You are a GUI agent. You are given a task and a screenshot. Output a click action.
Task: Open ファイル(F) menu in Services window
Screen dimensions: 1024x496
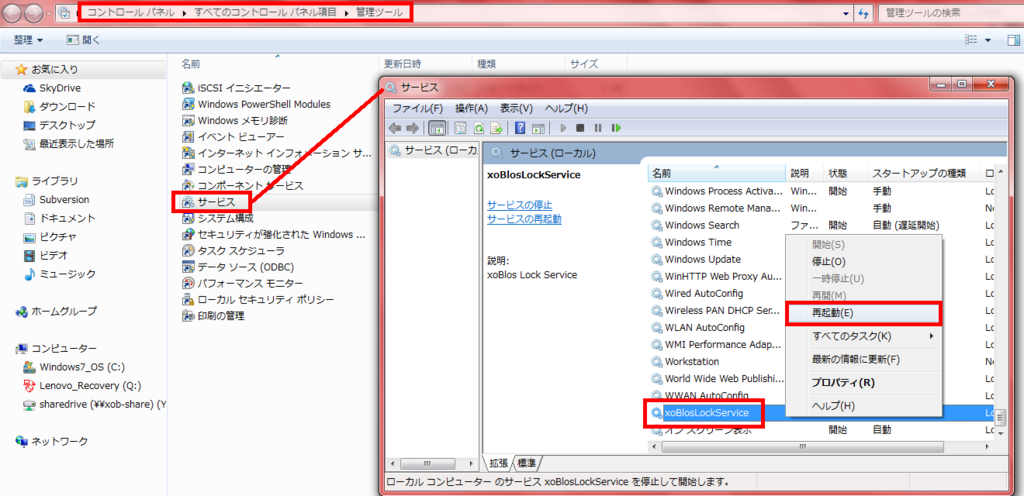[417, 108]
